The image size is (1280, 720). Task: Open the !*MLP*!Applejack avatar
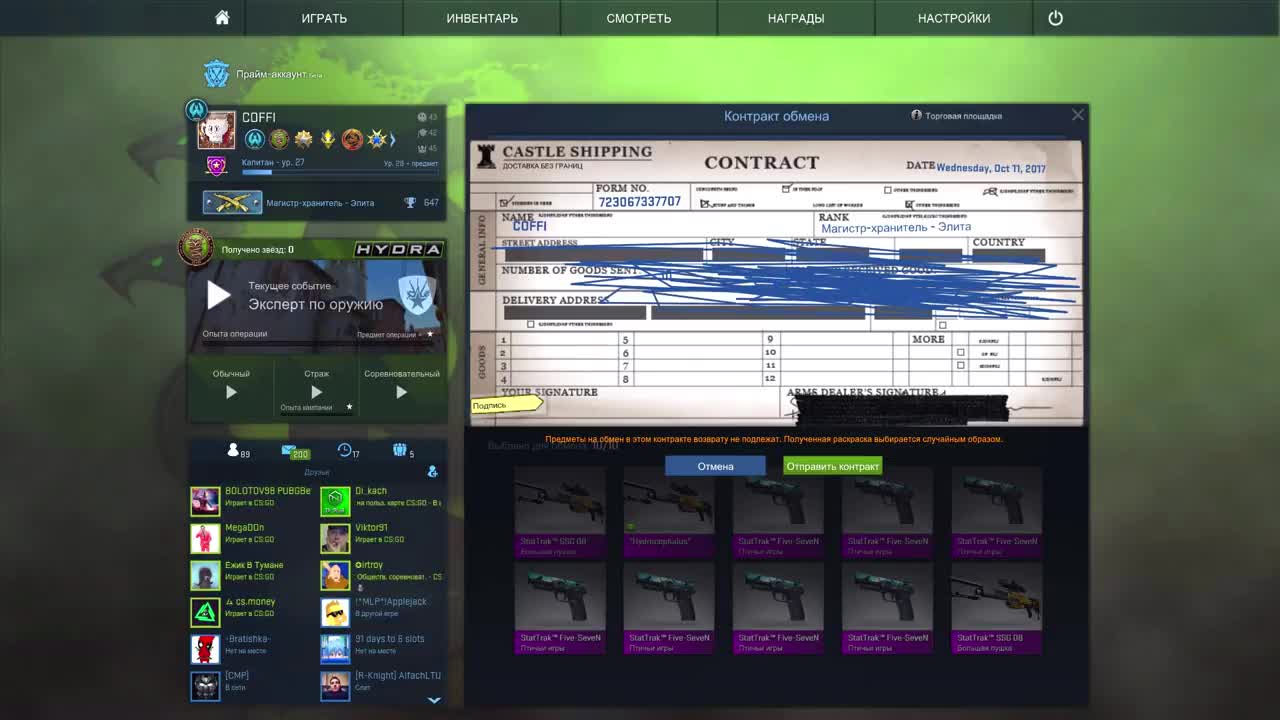coord(335,612)
